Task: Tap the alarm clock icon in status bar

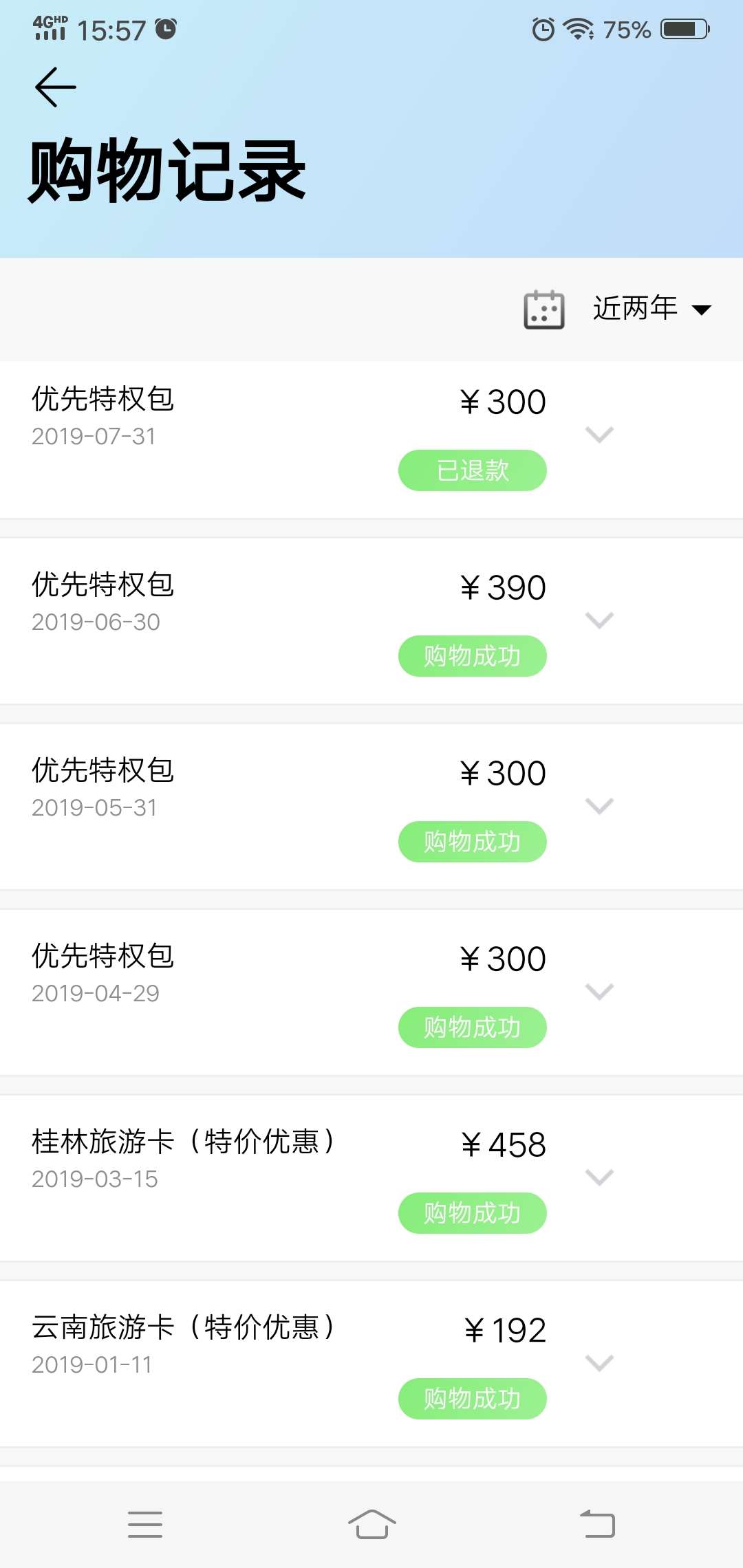Action: coord(543,30)
